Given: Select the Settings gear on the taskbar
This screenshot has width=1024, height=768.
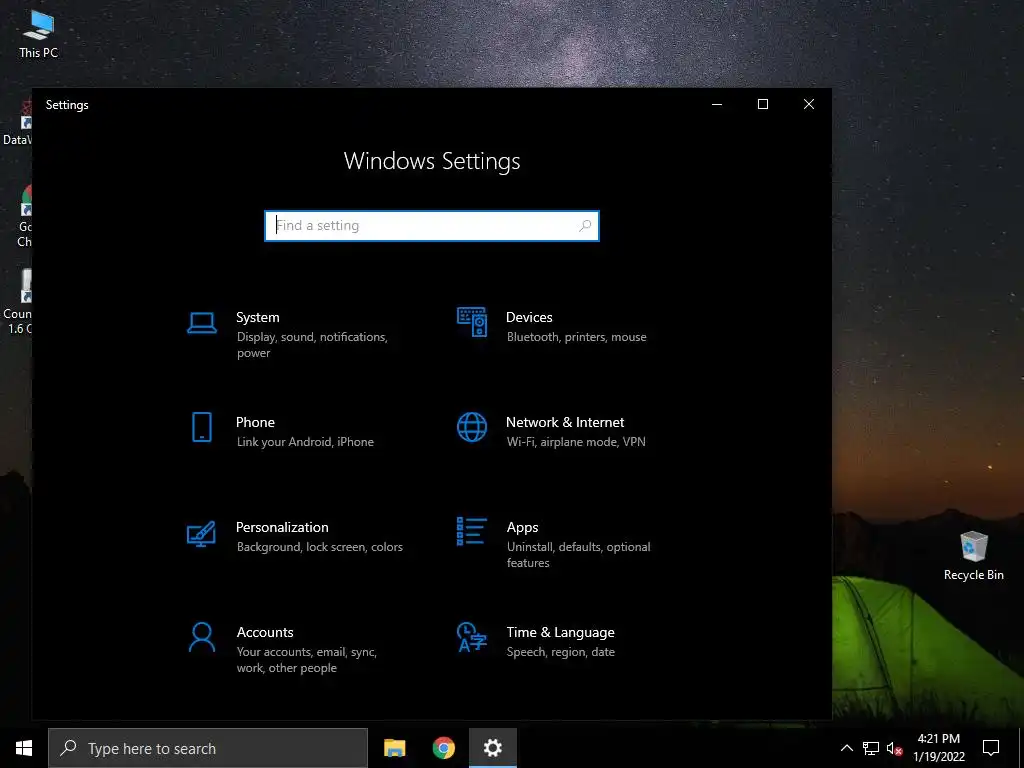Looking at the screenshot, I should coord(492,748).
